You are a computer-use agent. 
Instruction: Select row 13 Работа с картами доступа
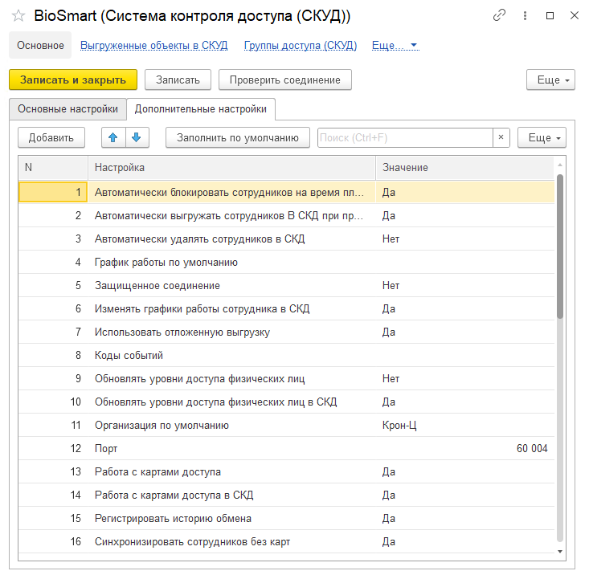pyautogui.click(x=286, y=472)
